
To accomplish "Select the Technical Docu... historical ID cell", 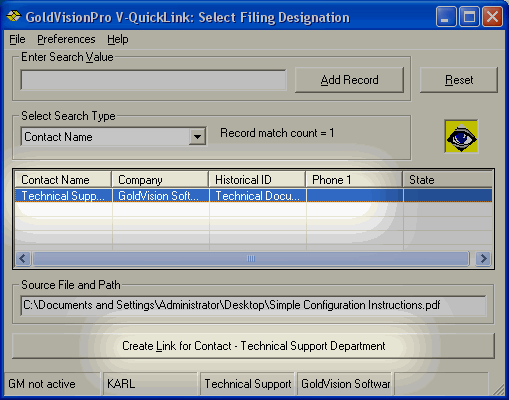I will pos(258,196).
